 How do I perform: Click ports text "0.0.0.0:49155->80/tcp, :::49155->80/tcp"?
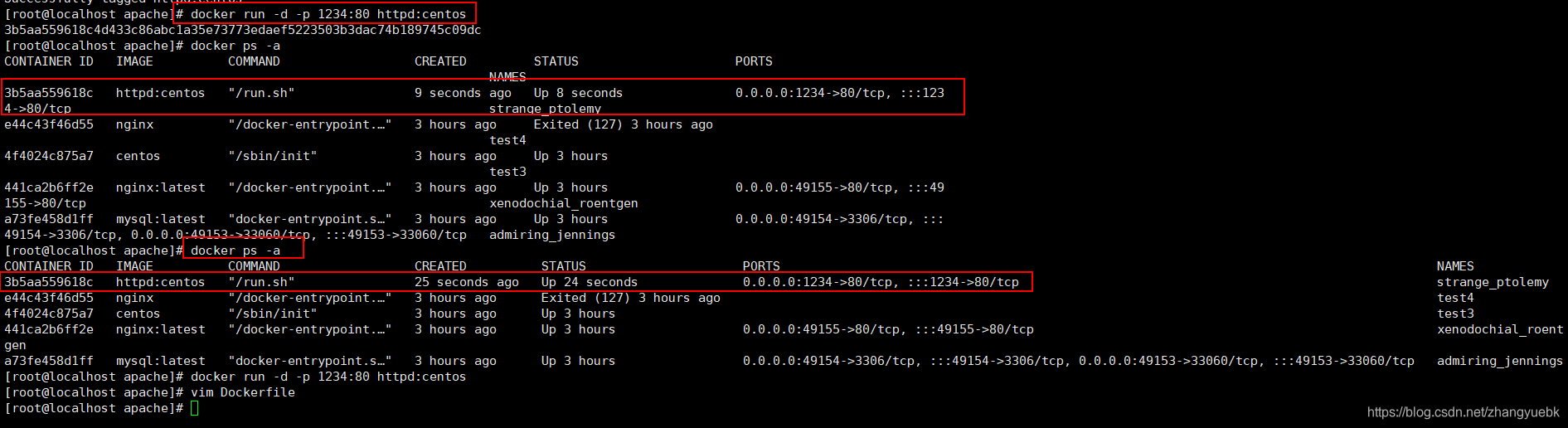pos(888,329)
